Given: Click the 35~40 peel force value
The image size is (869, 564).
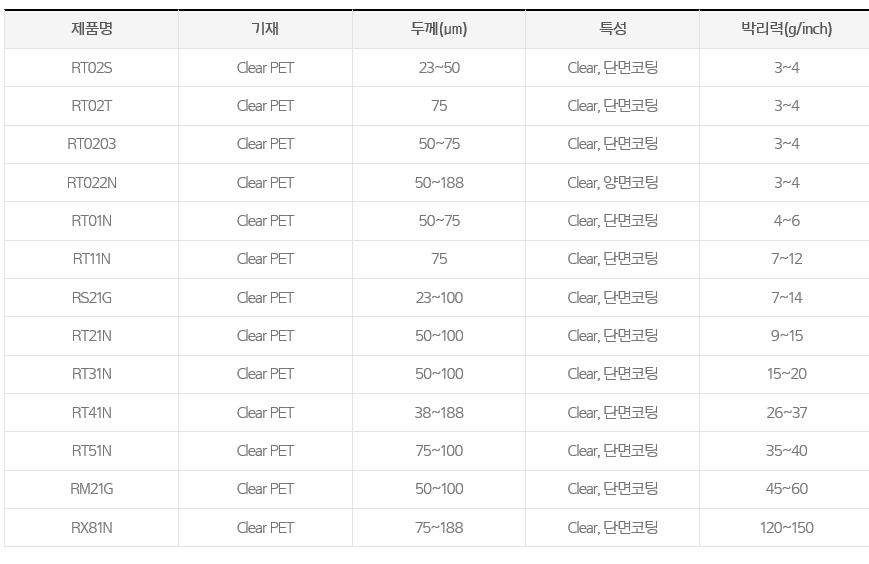Looking at the screenshot, I should [x=786, y=451].
